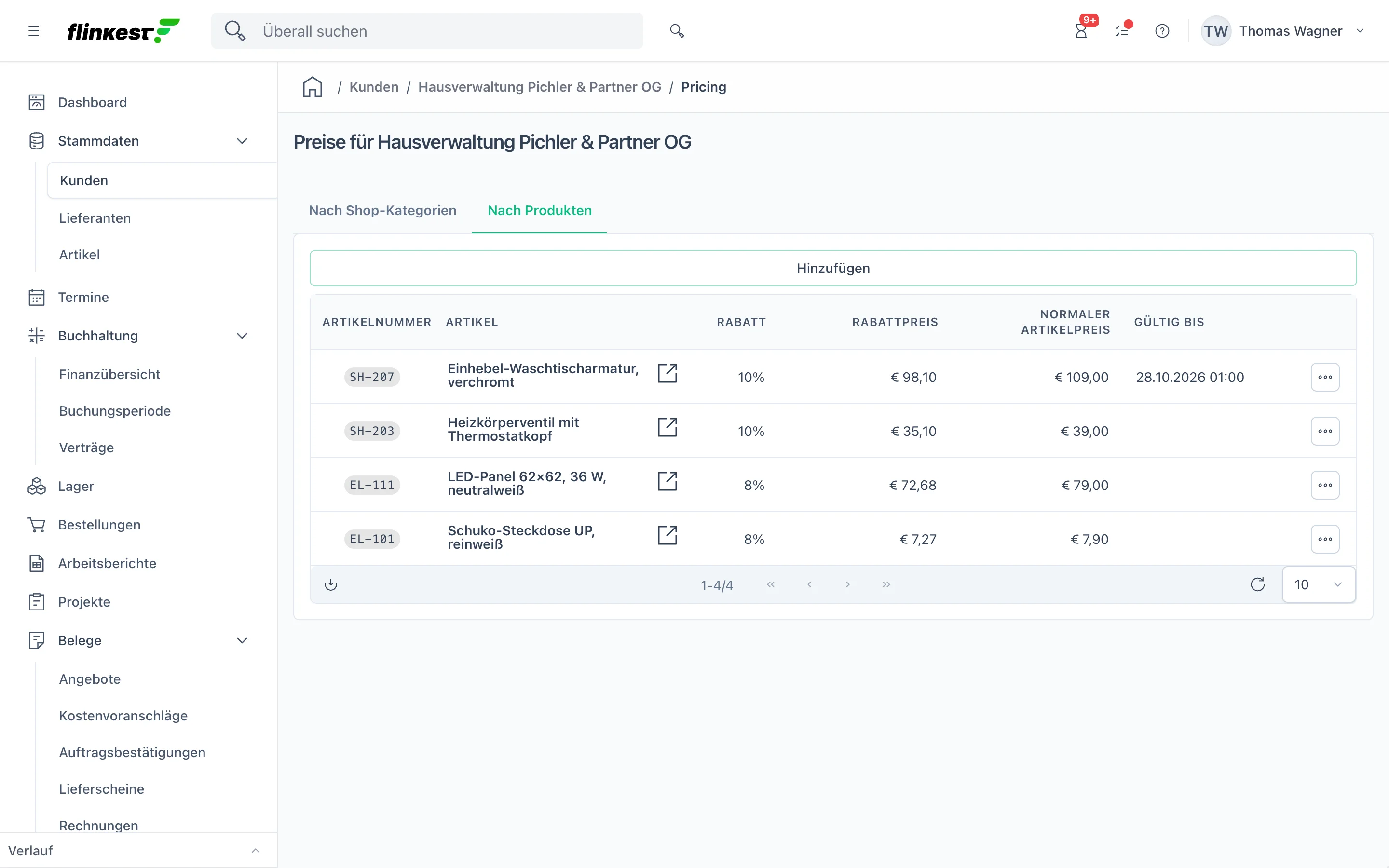
Task: Open Bestellungen in sidebar
Action: [x=99, y=525]
